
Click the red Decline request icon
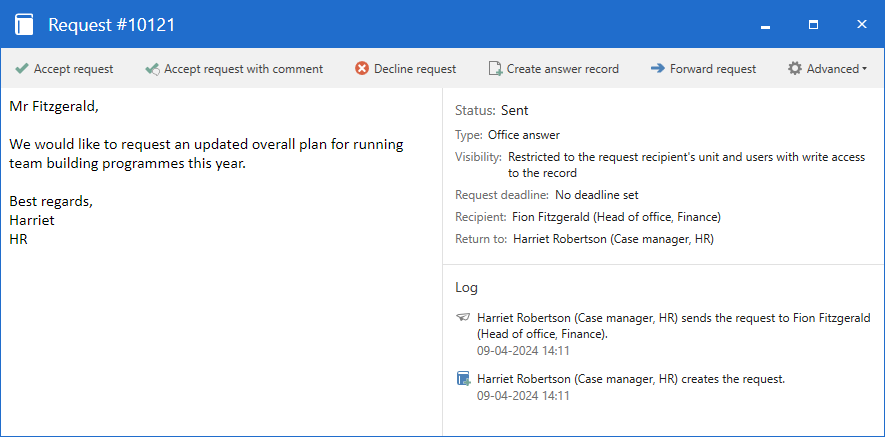click(x=362, y=69)
